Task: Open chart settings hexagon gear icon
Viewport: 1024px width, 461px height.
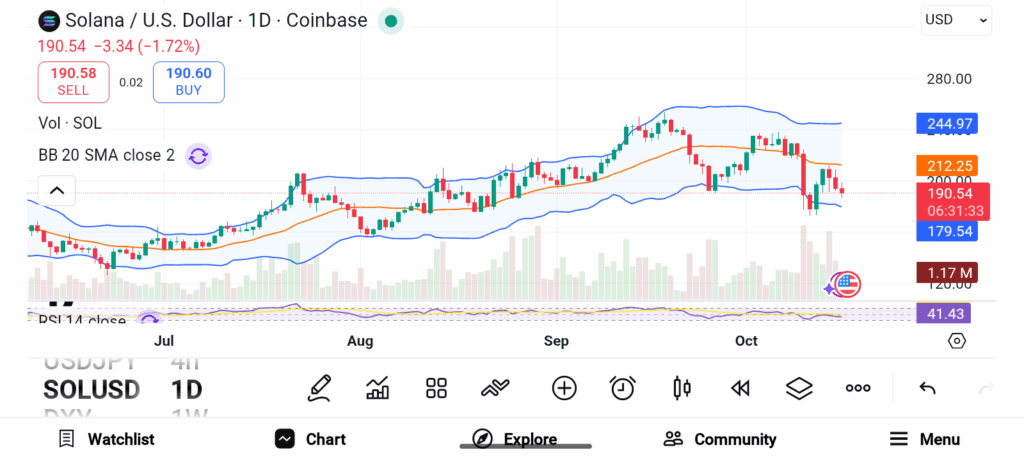Action: pos(957,341)
